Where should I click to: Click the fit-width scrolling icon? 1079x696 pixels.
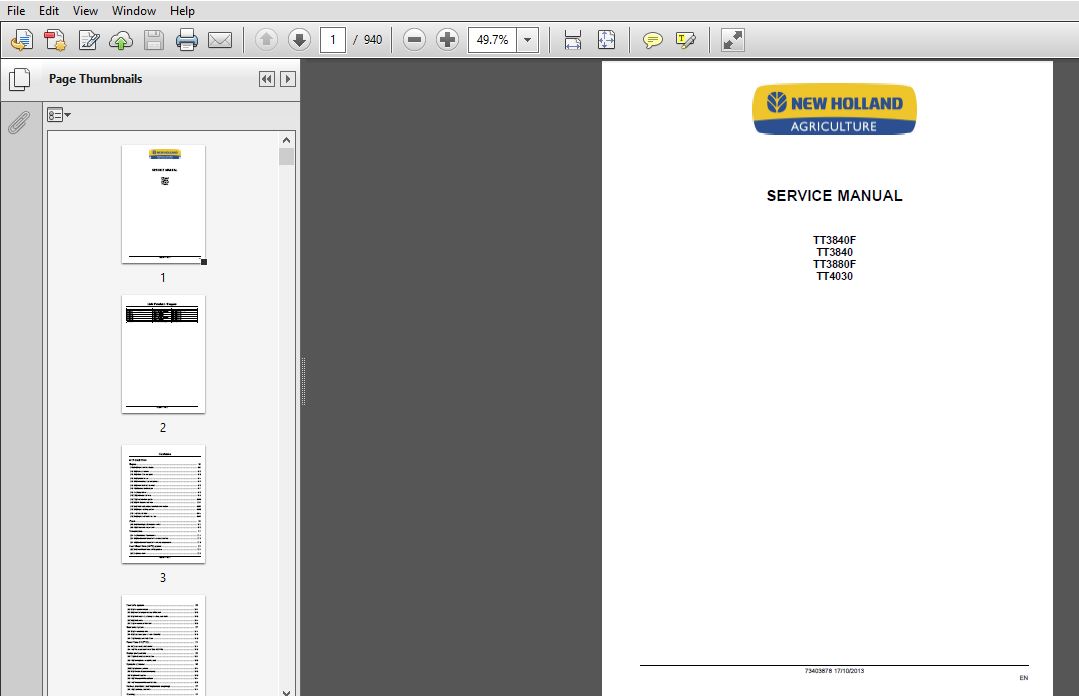pos(573,40)
